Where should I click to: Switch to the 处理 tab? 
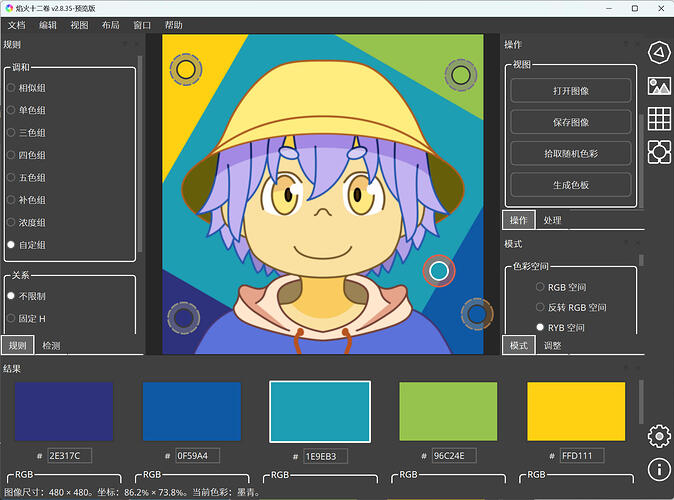pos(552,220)
